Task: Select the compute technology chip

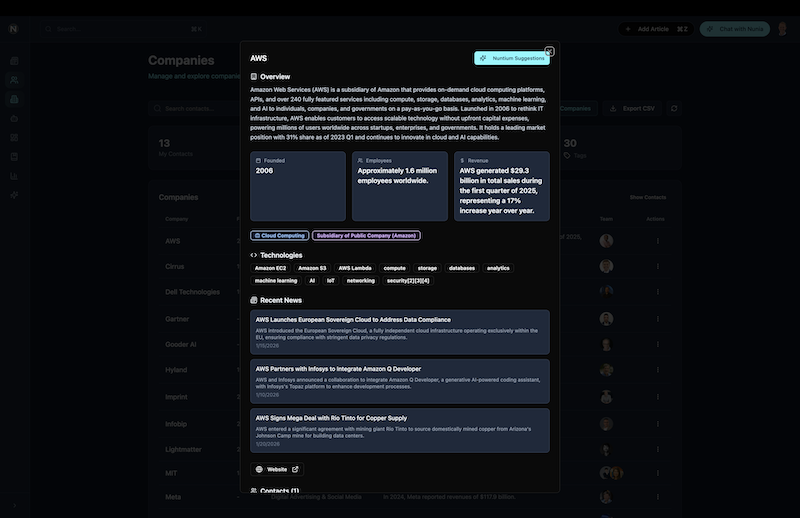Action: pyautogui.click(x=394, y=268)
